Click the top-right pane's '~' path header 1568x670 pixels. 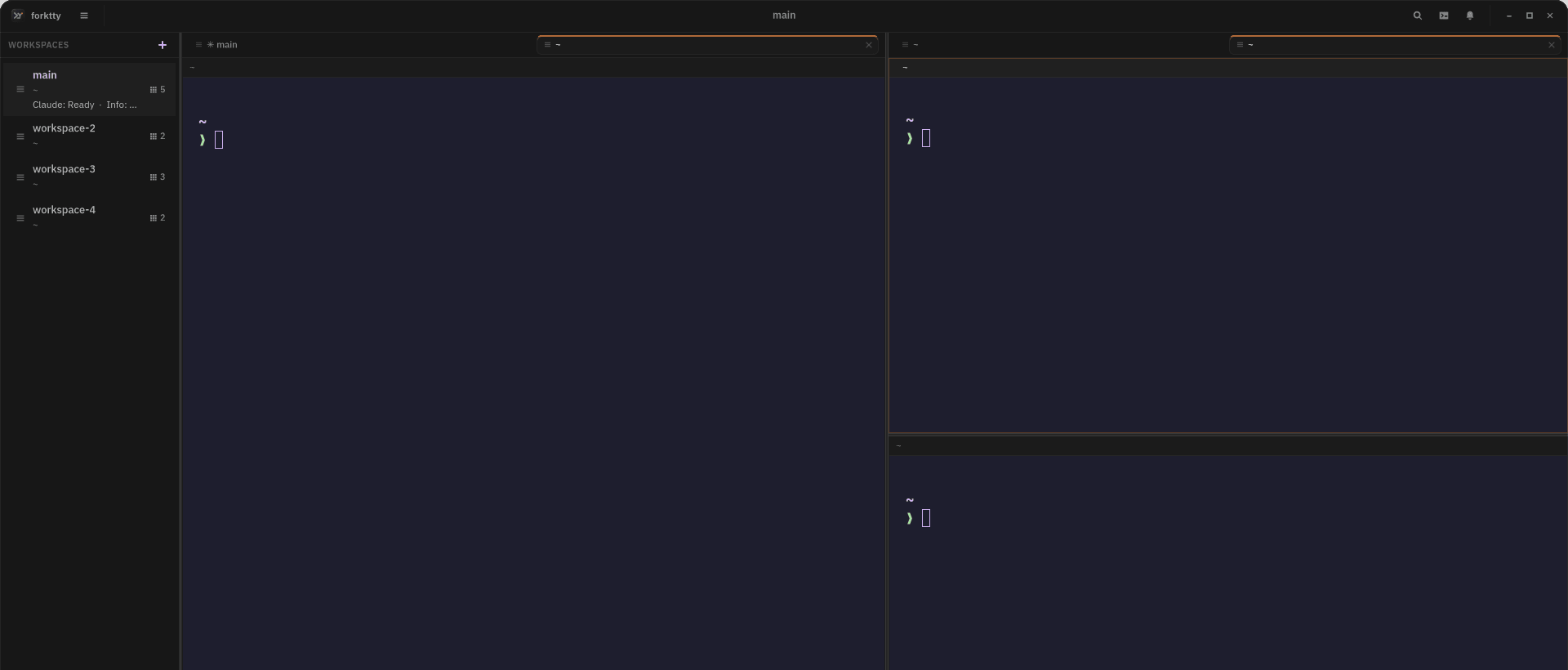tap(905, 68)
